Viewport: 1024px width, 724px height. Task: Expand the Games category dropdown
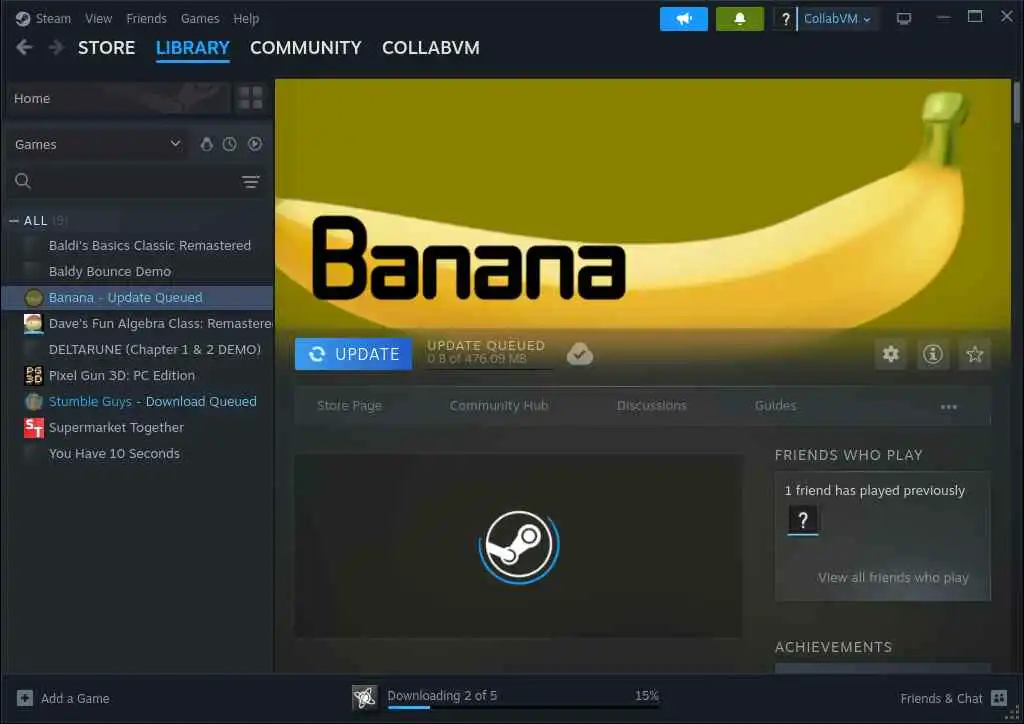[98, 144]
